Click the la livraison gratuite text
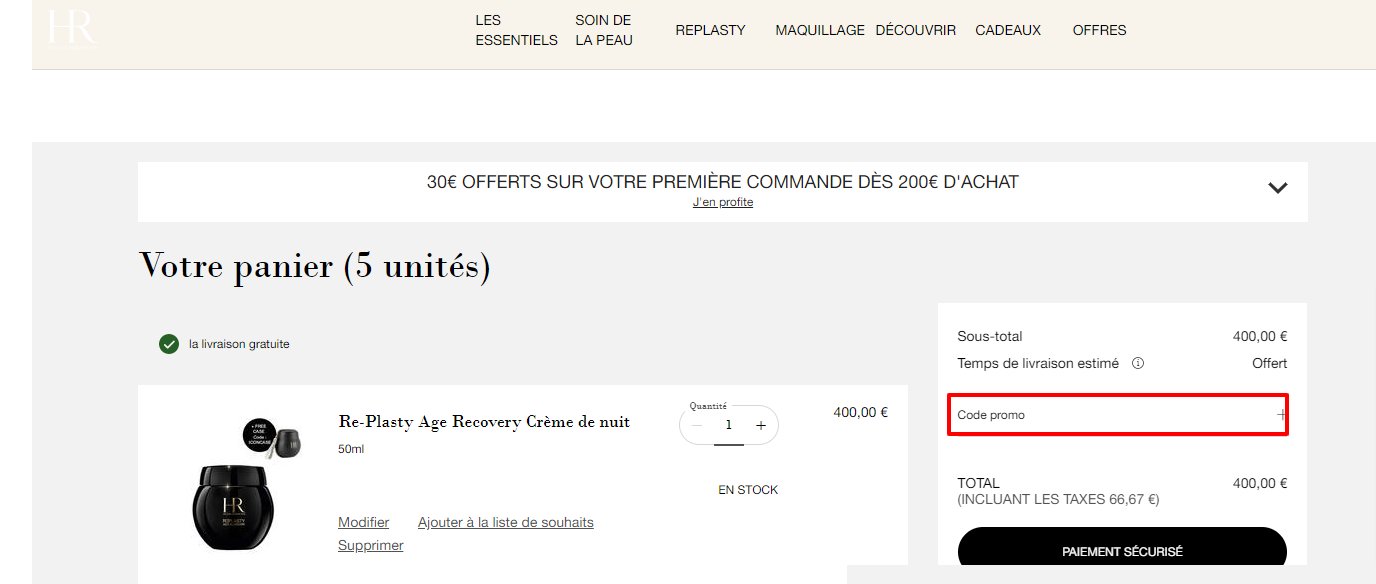1376x584 pixels. tap(239, 344)
